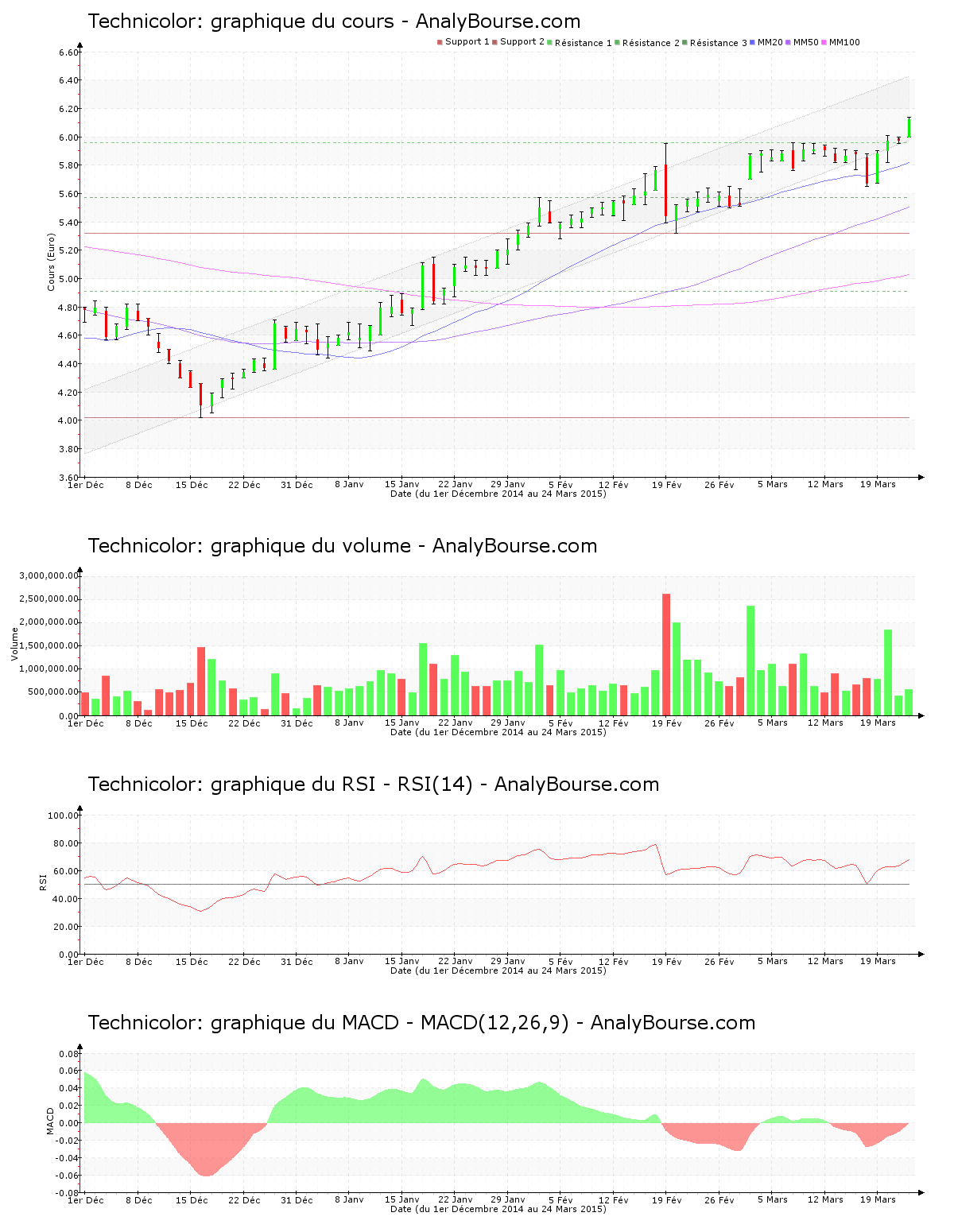Click the 'Cours (Euro)' vertical axis label

pyautogui.click(x=52, y=262)
